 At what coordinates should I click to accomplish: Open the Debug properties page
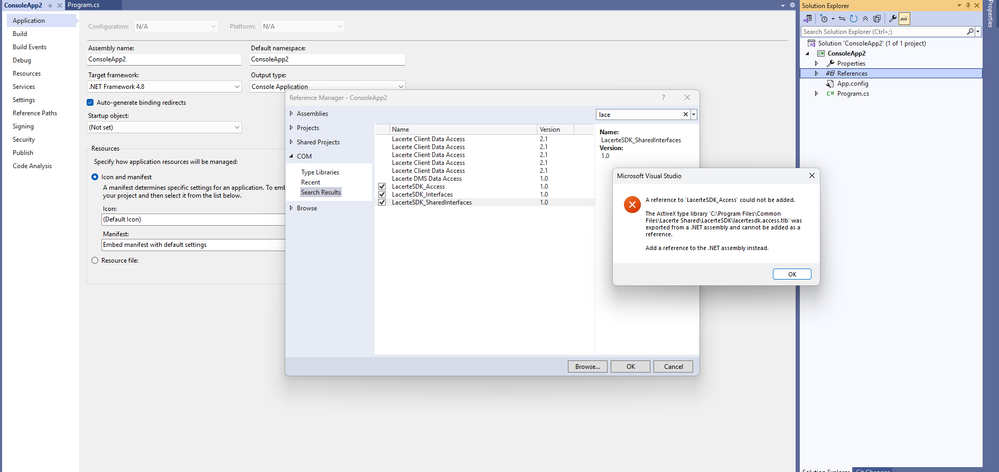[x=22, y=61]
